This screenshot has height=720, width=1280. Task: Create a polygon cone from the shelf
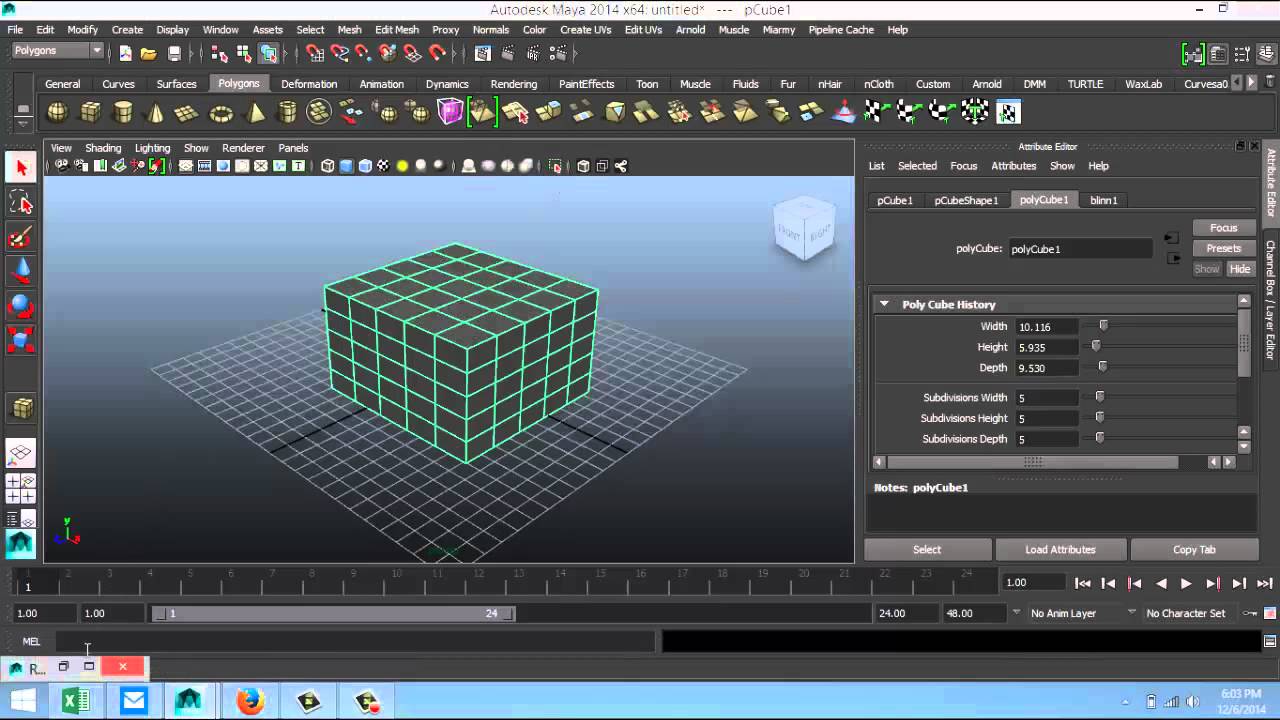click(x=155, y=112)
